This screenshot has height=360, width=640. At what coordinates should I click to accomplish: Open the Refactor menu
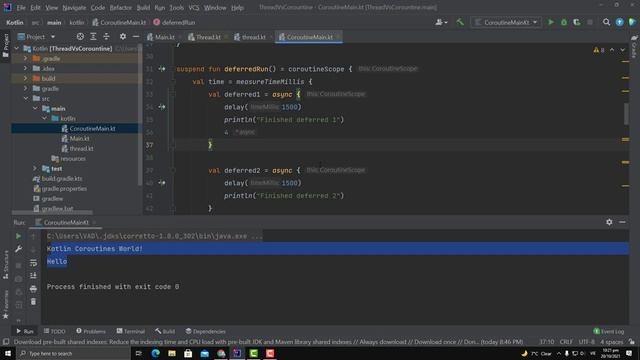pyautogui.click(x=121, y=7)
